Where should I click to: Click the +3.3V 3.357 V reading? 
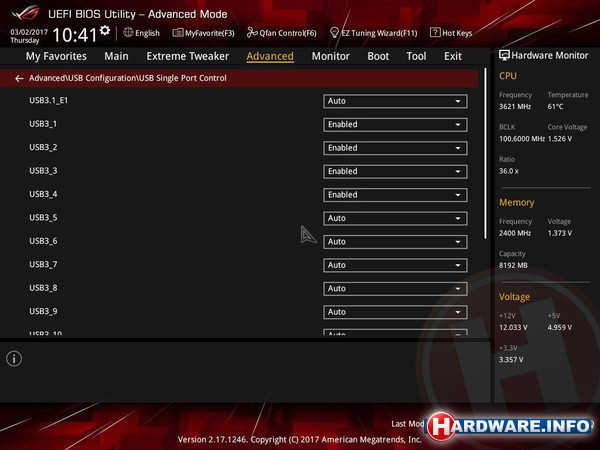[511, 360]
